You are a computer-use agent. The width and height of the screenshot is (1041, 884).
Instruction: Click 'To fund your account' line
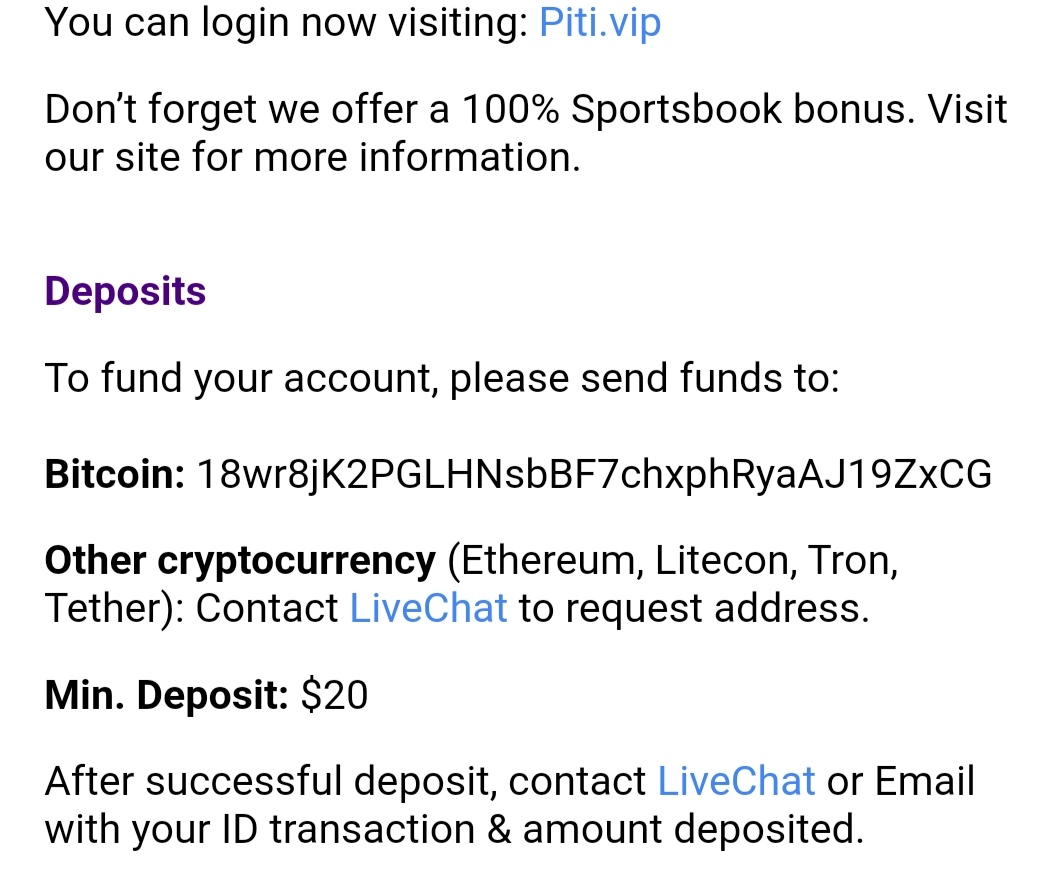pyautogui.click(x=442, y=379)
